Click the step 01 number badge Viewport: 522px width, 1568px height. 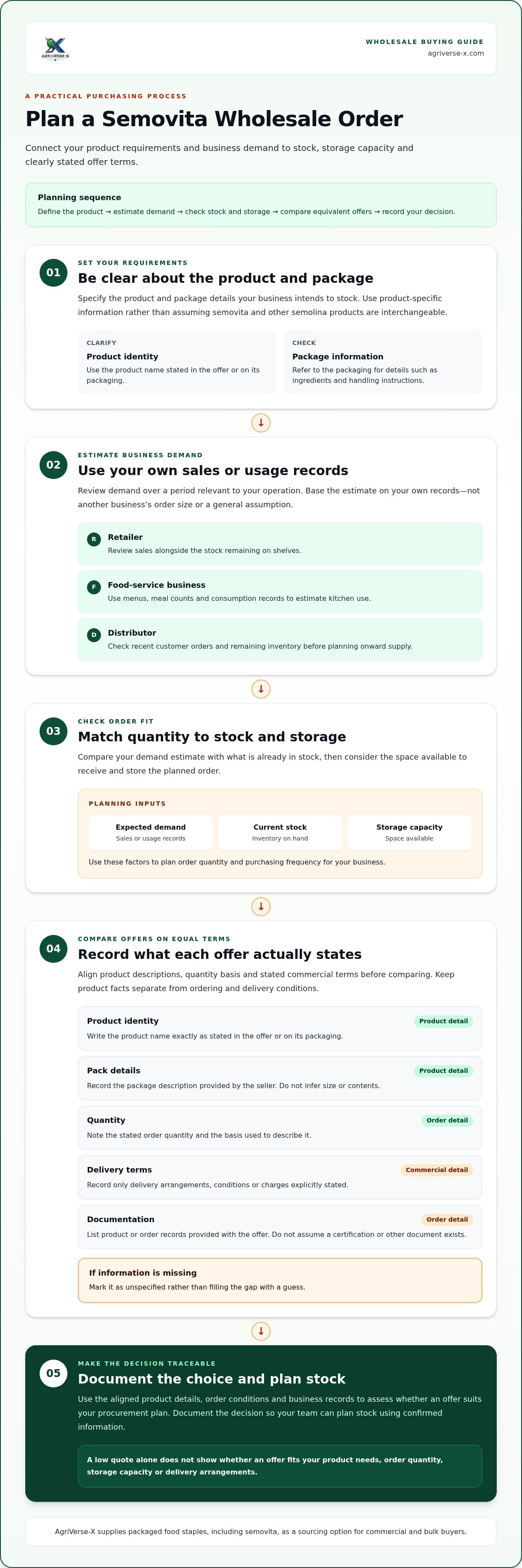[54, 273]
